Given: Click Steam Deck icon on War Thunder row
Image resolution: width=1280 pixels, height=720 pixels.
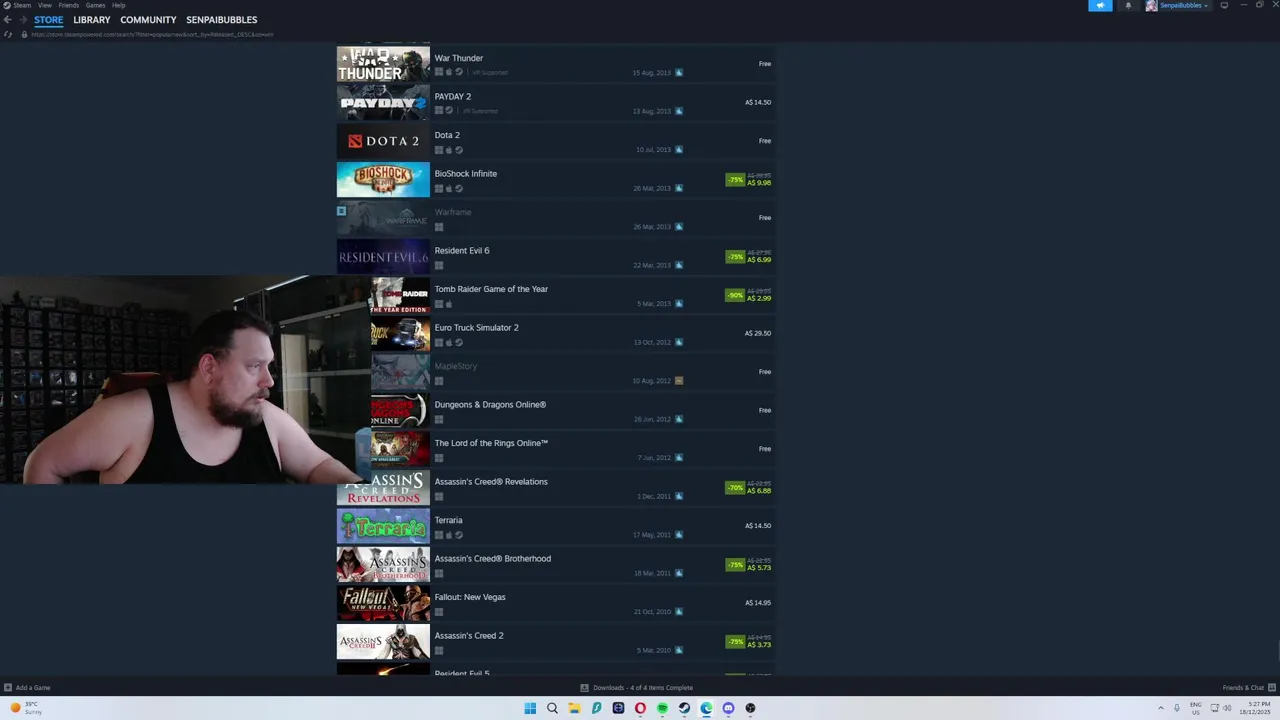Looking at the screenshot, I should tap(679, 72).
